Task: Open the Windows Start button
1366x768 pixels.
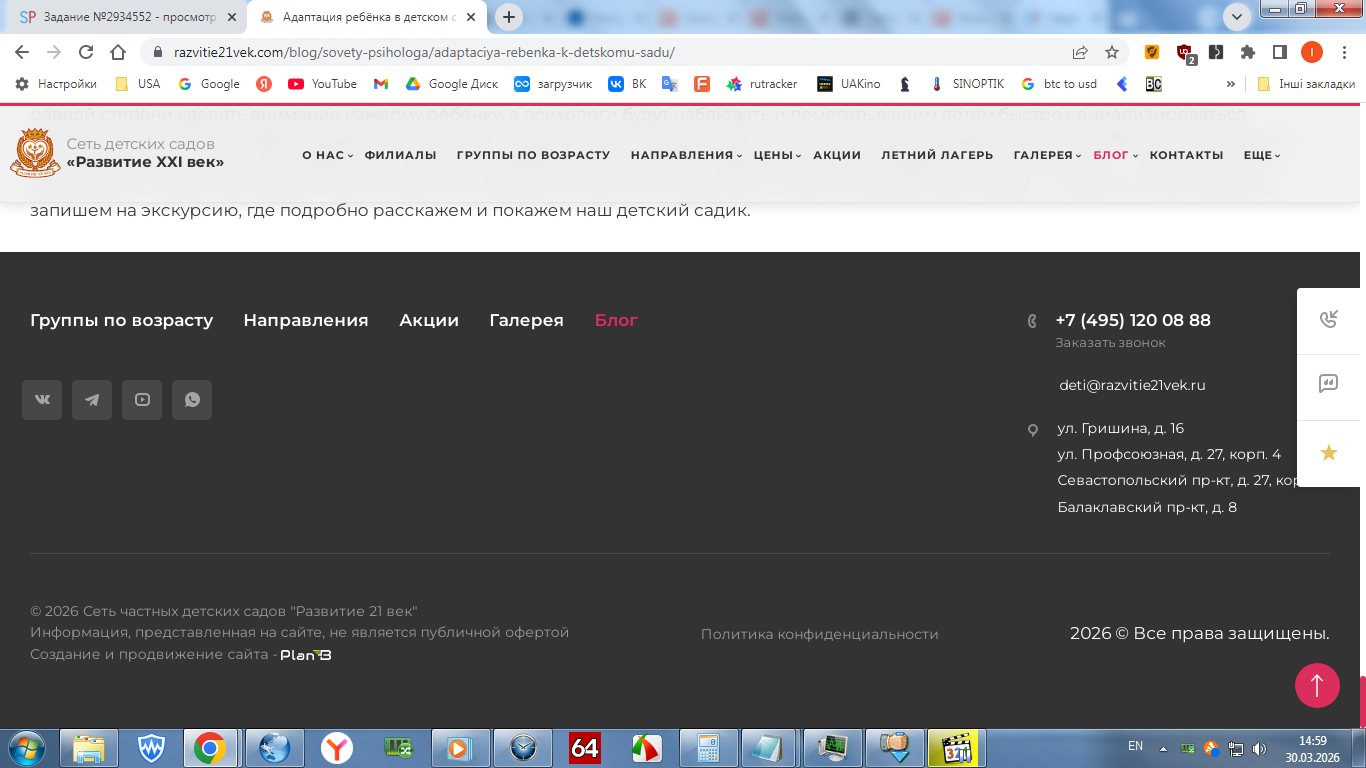Action: (x=26, y=748)
